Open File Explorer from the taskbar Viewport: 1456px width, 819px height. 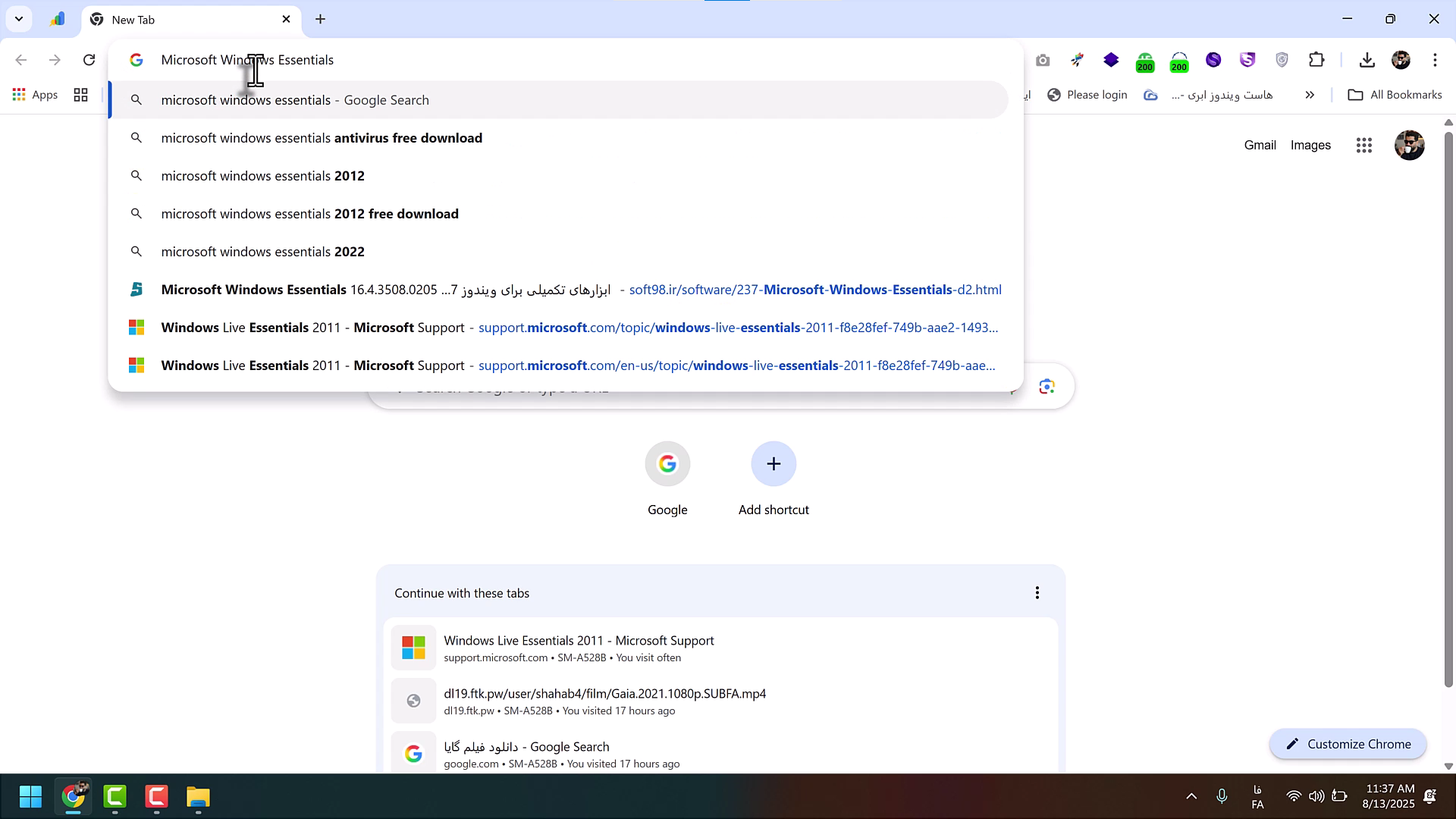pyautogui.click(x=198, y=796)
